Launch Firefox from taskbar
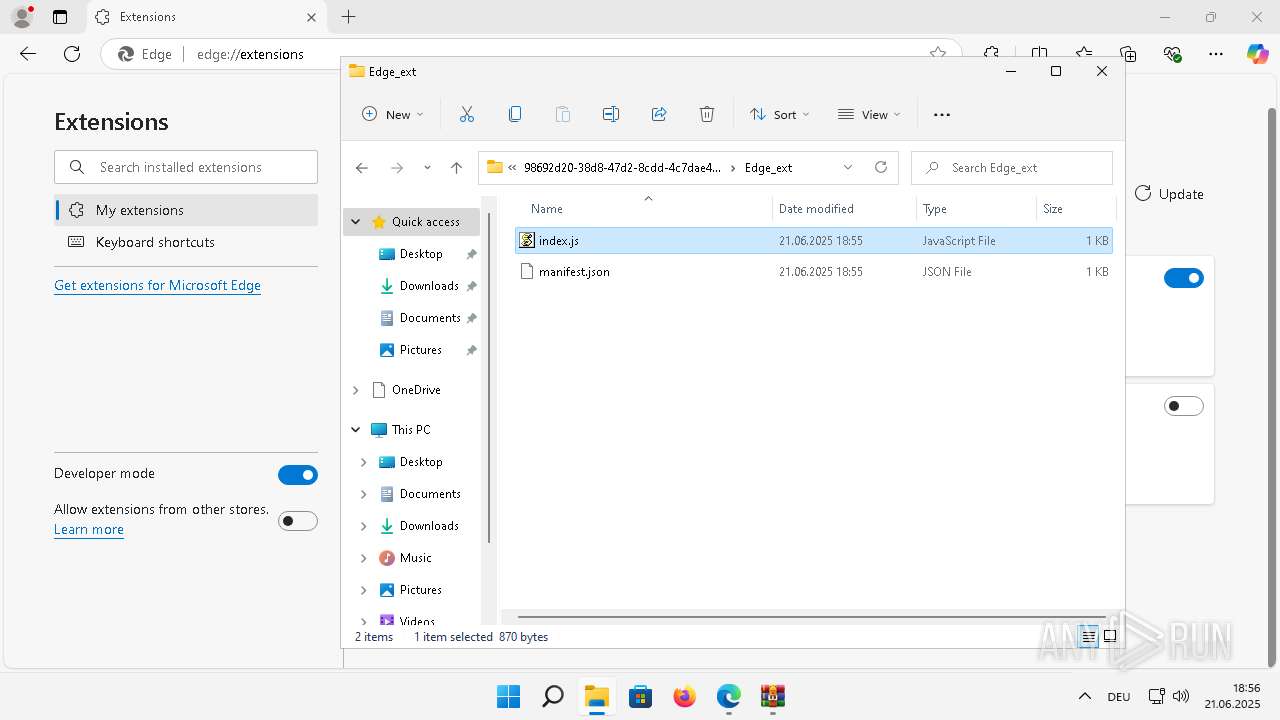The height and width of the screenshot is (720, 1280). coord(685,696)
